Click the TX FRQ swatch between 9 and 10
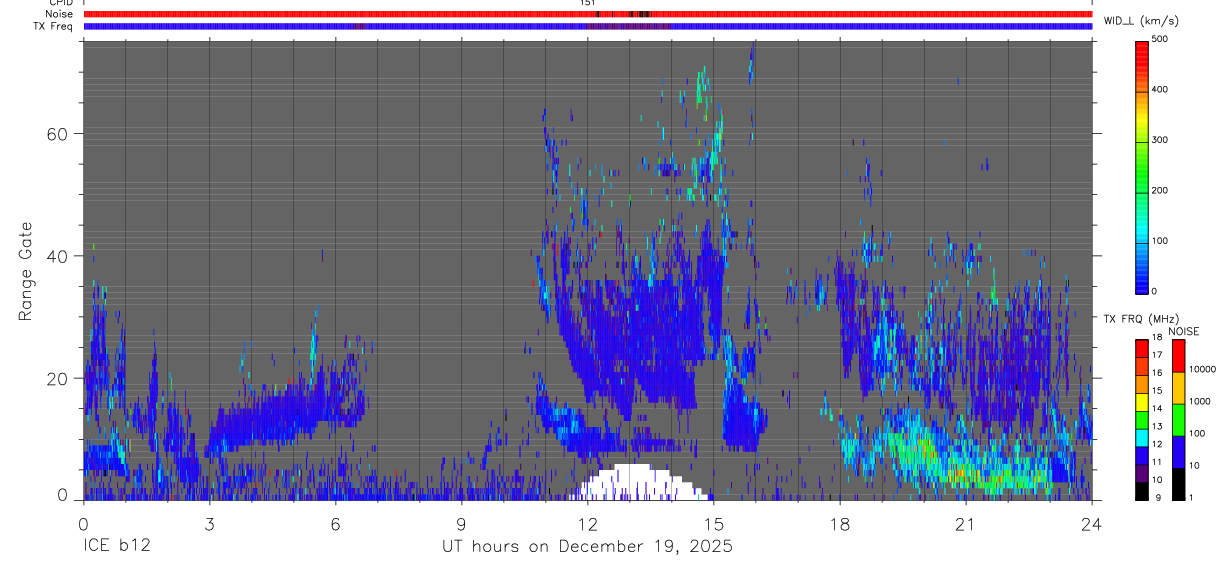This screenshot has height=567, width=1228. (x=1142, y=489)
